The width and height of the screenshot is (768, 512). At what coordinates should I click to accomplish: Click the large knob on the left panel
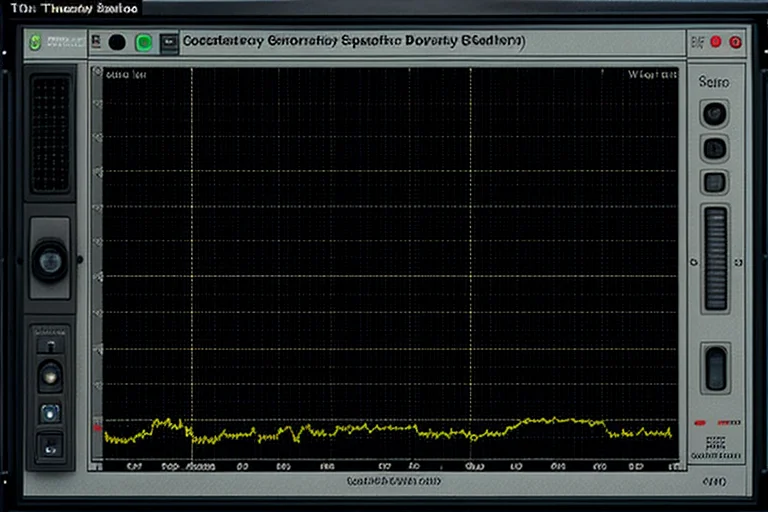pos(50,261)
